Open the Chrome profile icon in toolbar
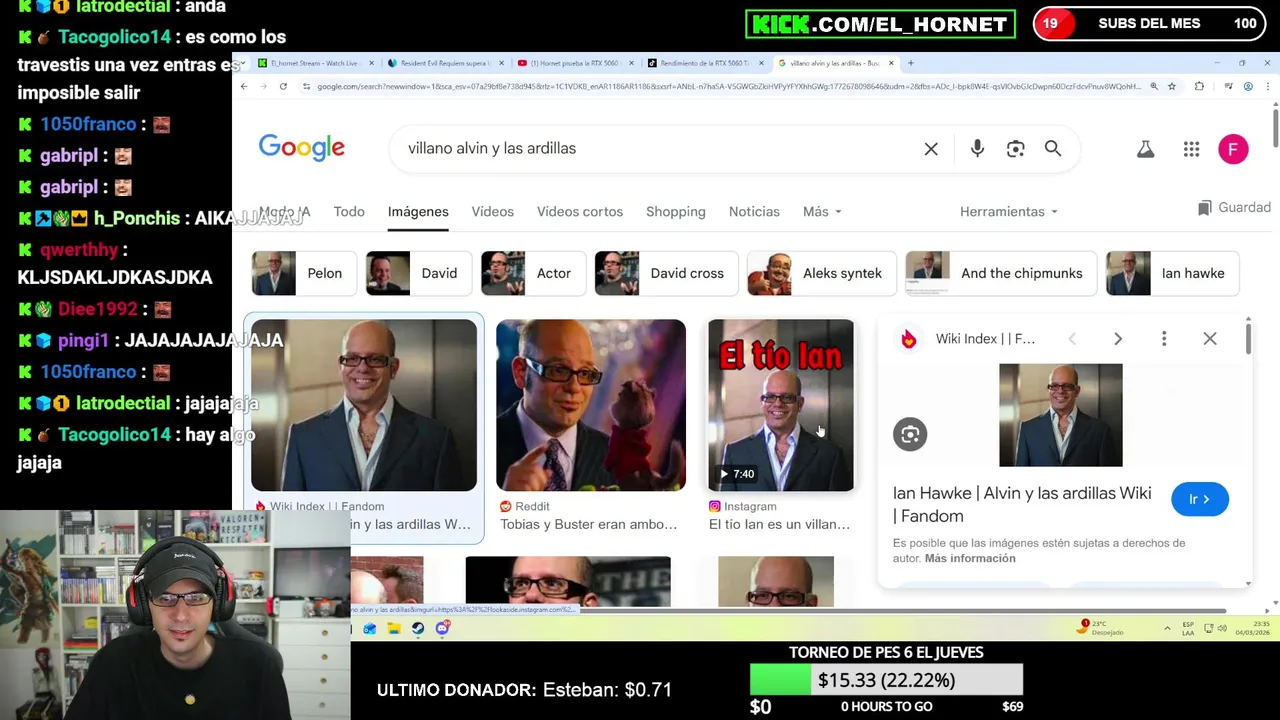Image resolution: width=1280 pixels, height=720 pixels. 1248,87
